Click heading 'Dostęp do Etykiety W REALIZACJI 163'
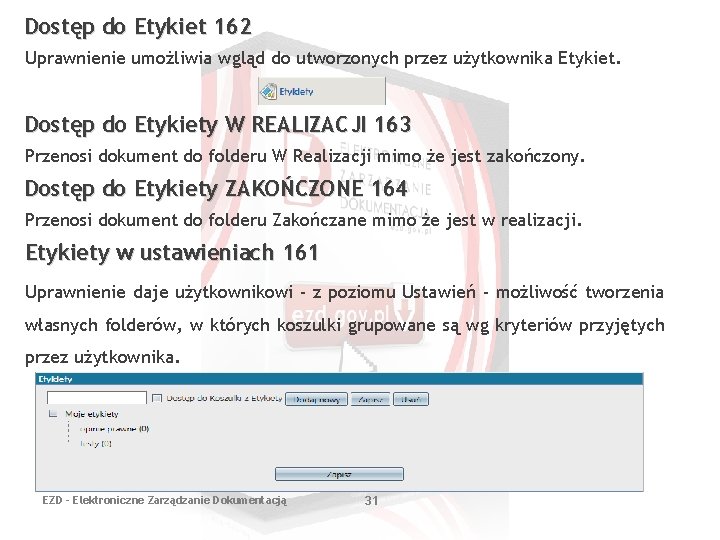The image size is (720, 540). click(x=218, y=125)
